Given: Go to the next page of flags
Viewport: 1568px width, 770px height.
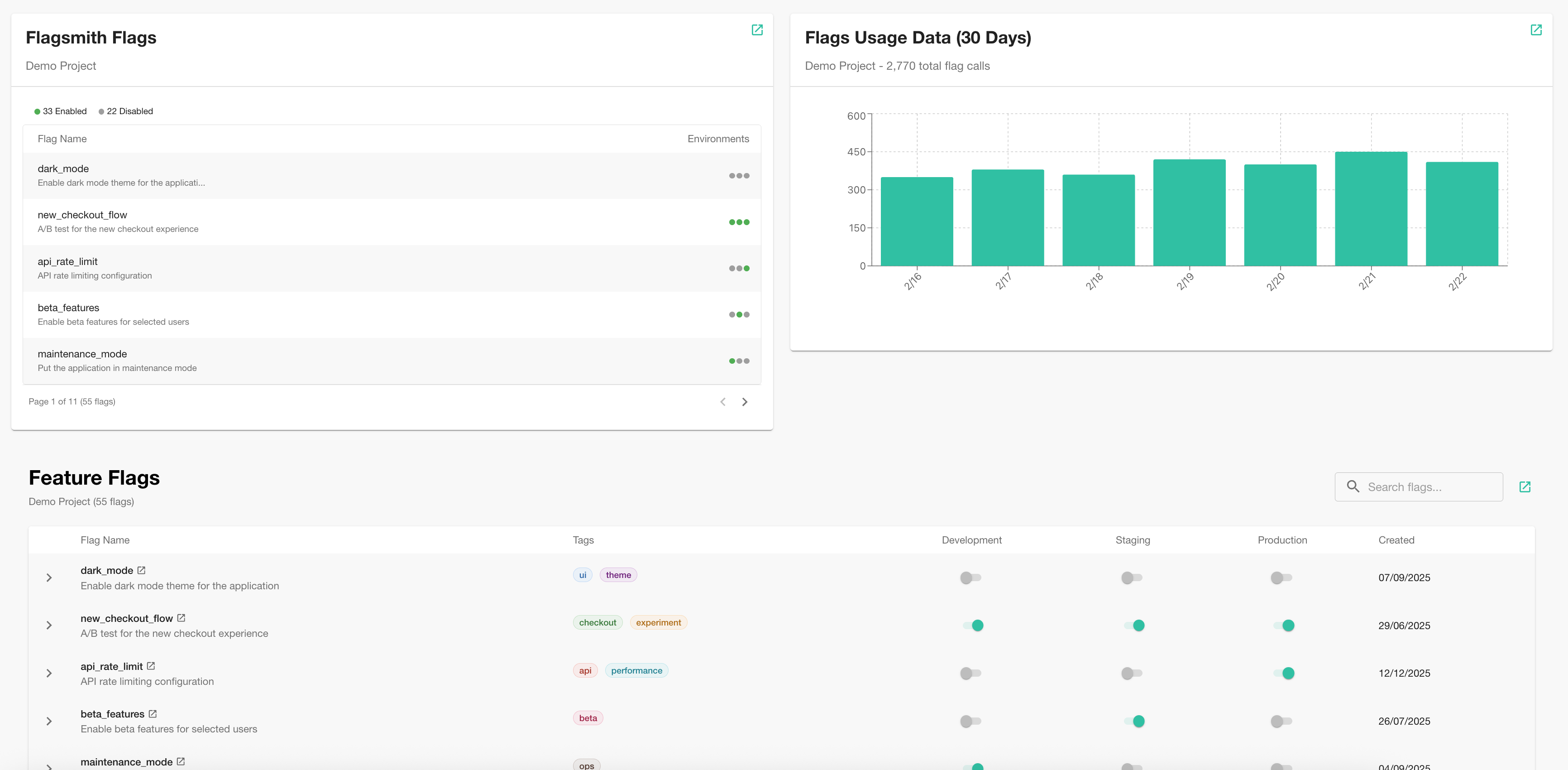Looking at the screenshot, I should point(745,402).
